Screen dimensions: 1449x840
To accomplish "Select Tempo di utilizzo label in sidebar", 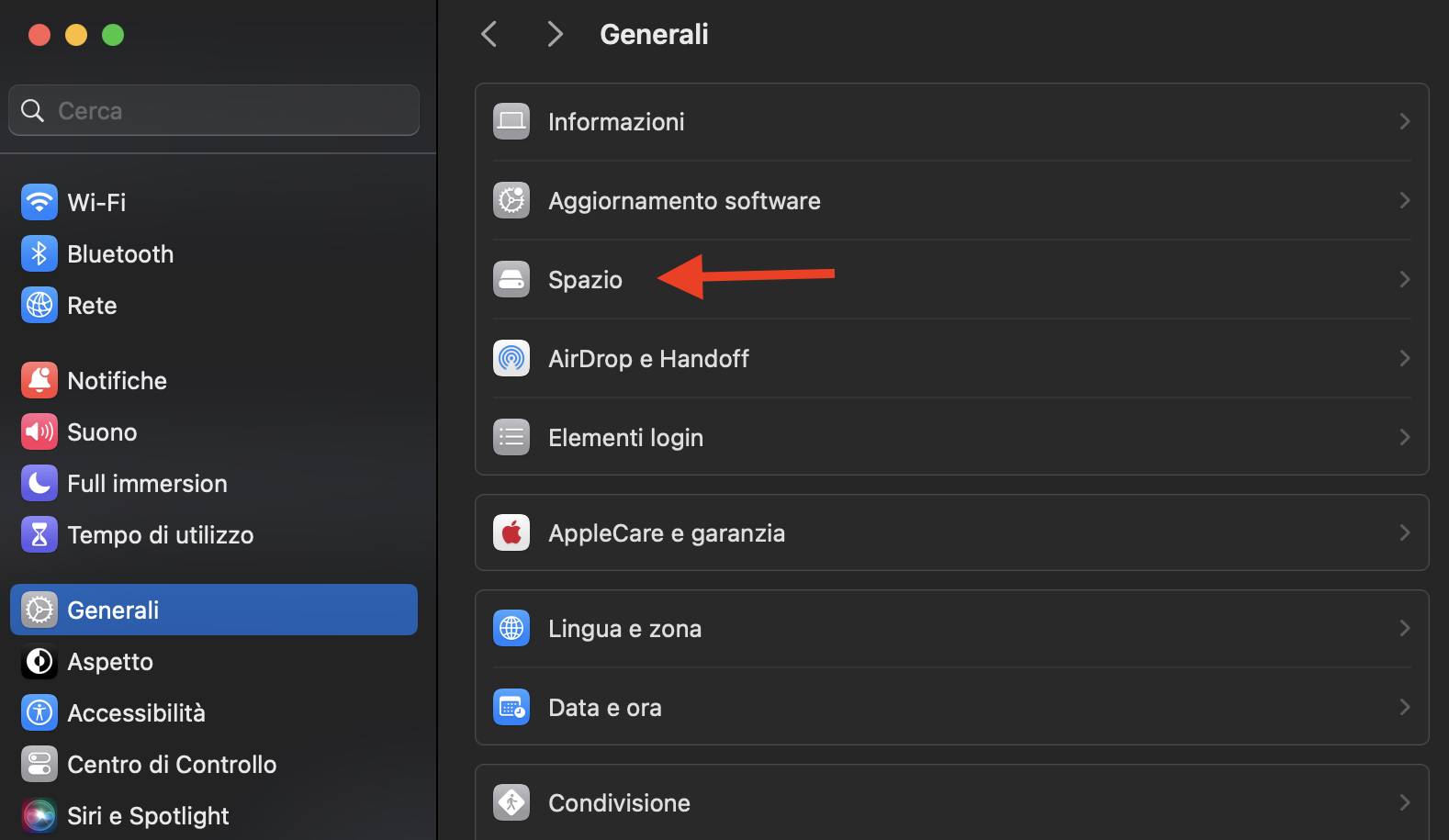I will [161, 534].
